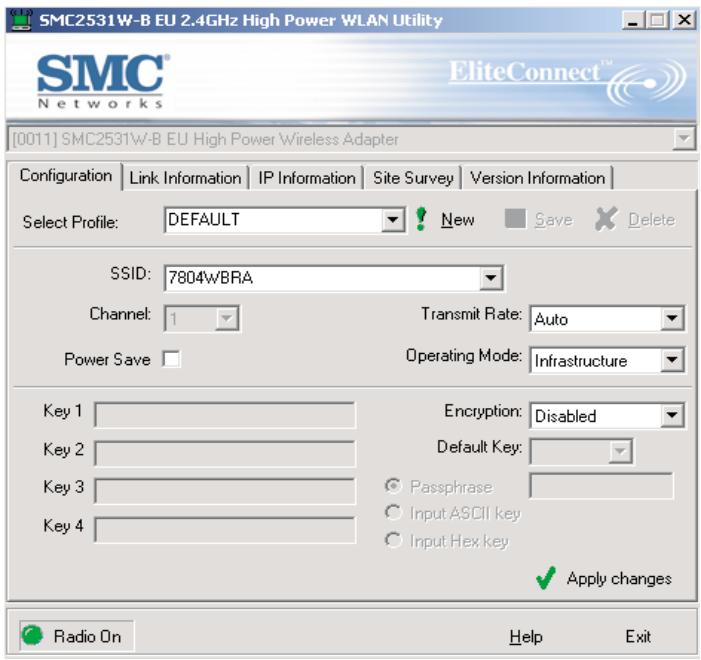Enable the Power Save checkbox
Viewport: 701px width, 660px height.
coord(172,359)
